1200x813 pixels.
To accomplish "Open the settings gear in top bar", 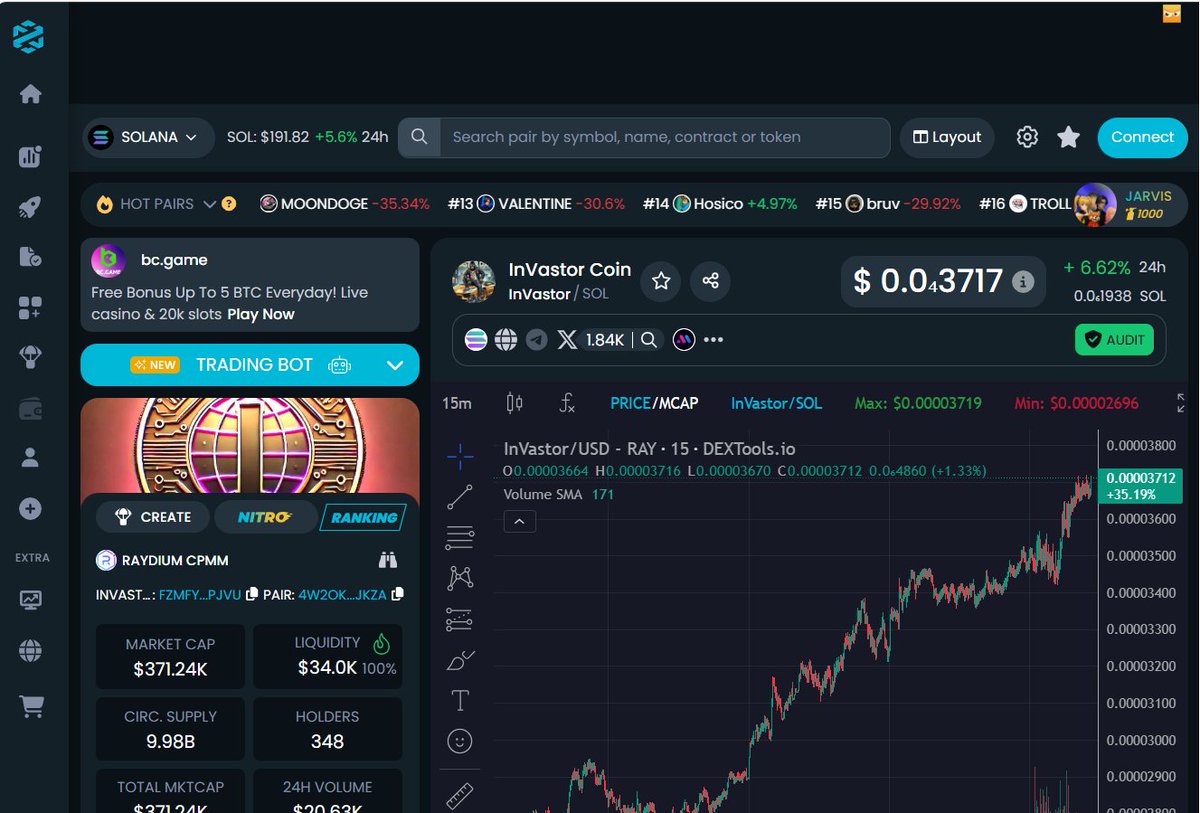I will tap(1027, 137).
